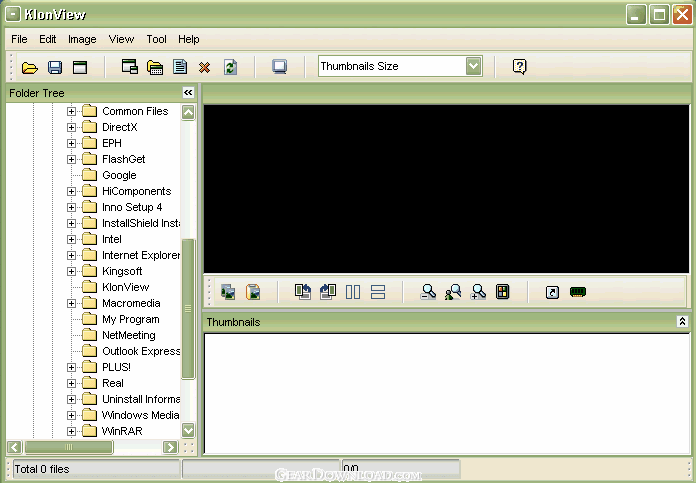Viewport: 696px width, 483px height.
Task: Click the paste image clipboard icon
Action: 253,292
